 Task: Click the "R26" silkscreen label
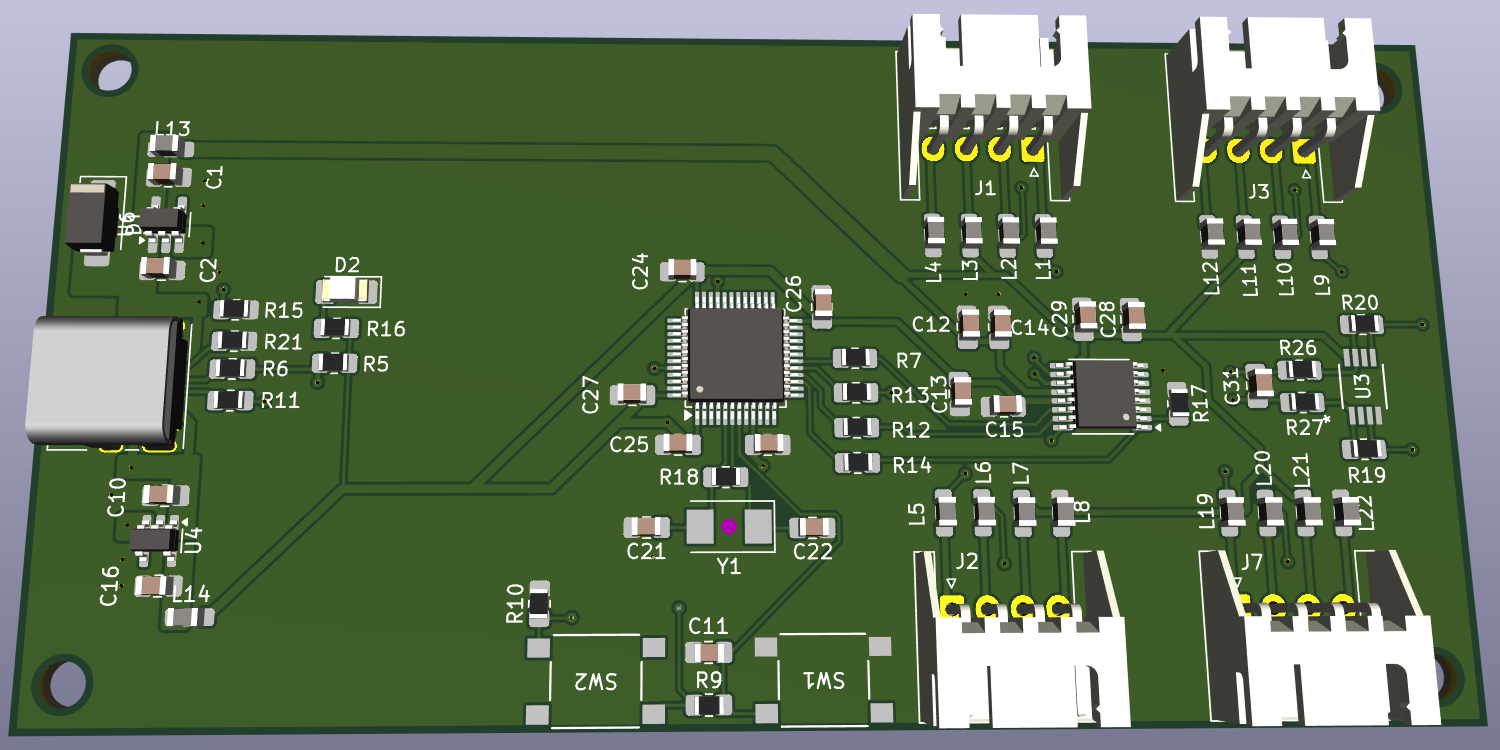point(1298,347)
